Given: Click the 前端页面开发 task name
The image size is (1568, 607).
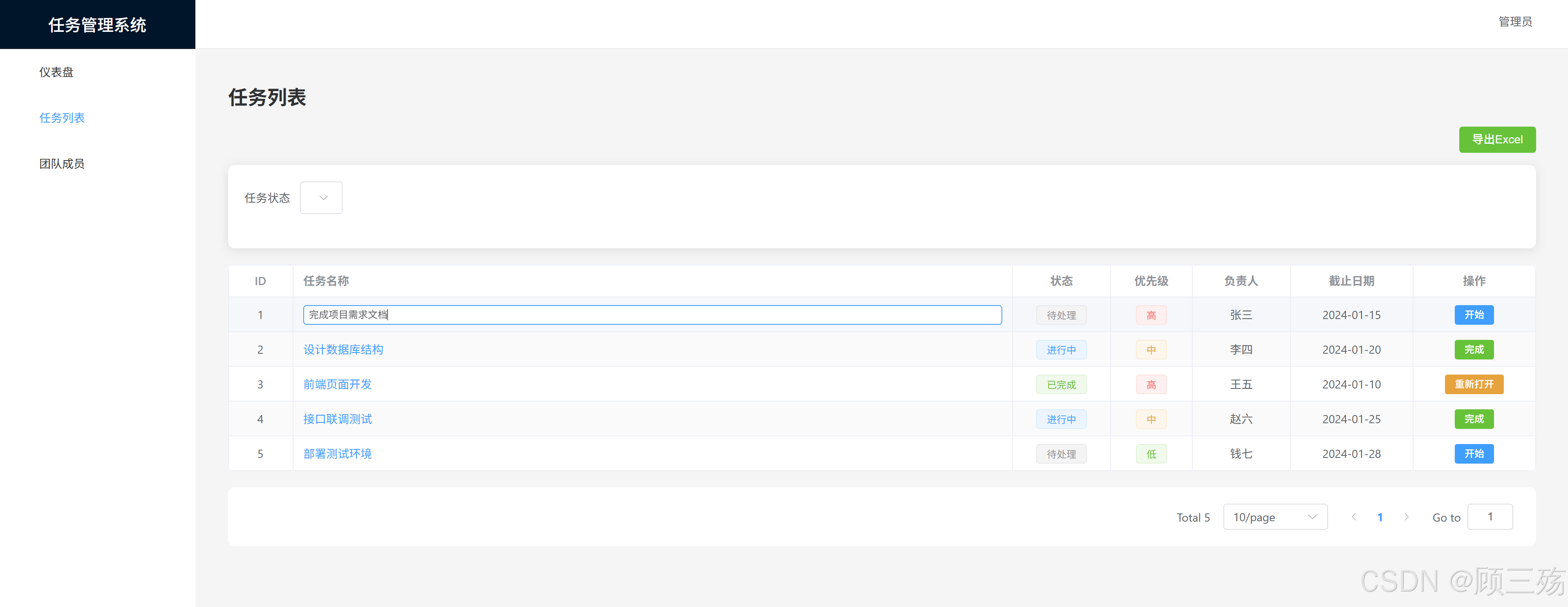Looking at the screenshot, I should [x=337, y=384].
